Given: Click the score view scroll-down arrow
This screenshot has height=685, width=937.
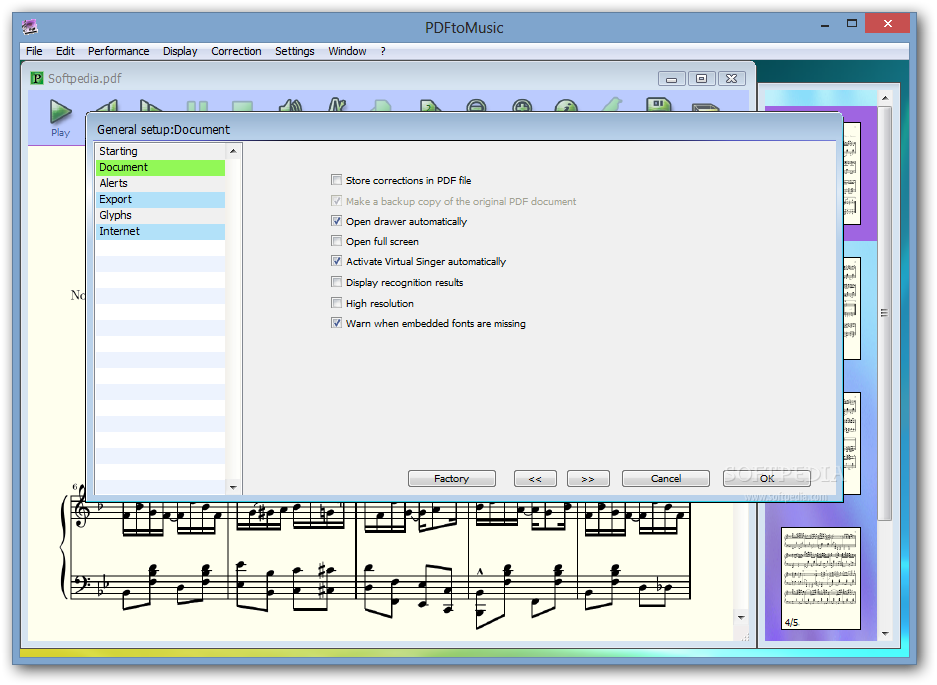Looking at the screenshot, I should [741, 617].
